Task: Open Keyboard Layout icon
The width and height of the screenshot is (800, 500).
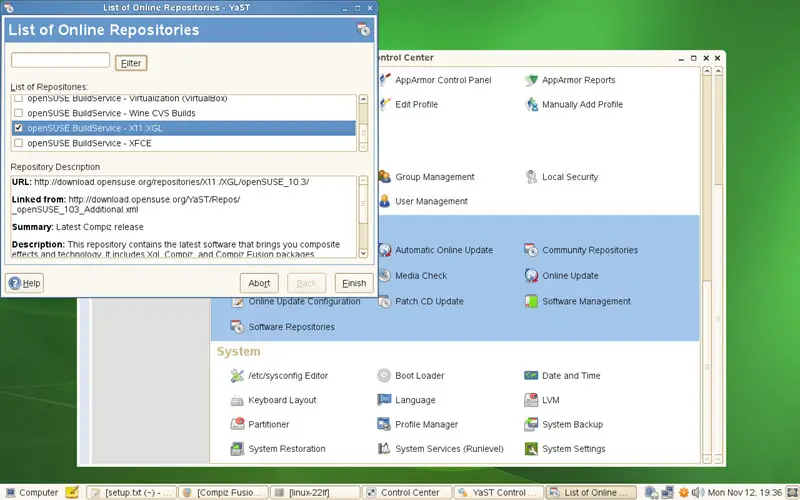Action: [237, 400]
